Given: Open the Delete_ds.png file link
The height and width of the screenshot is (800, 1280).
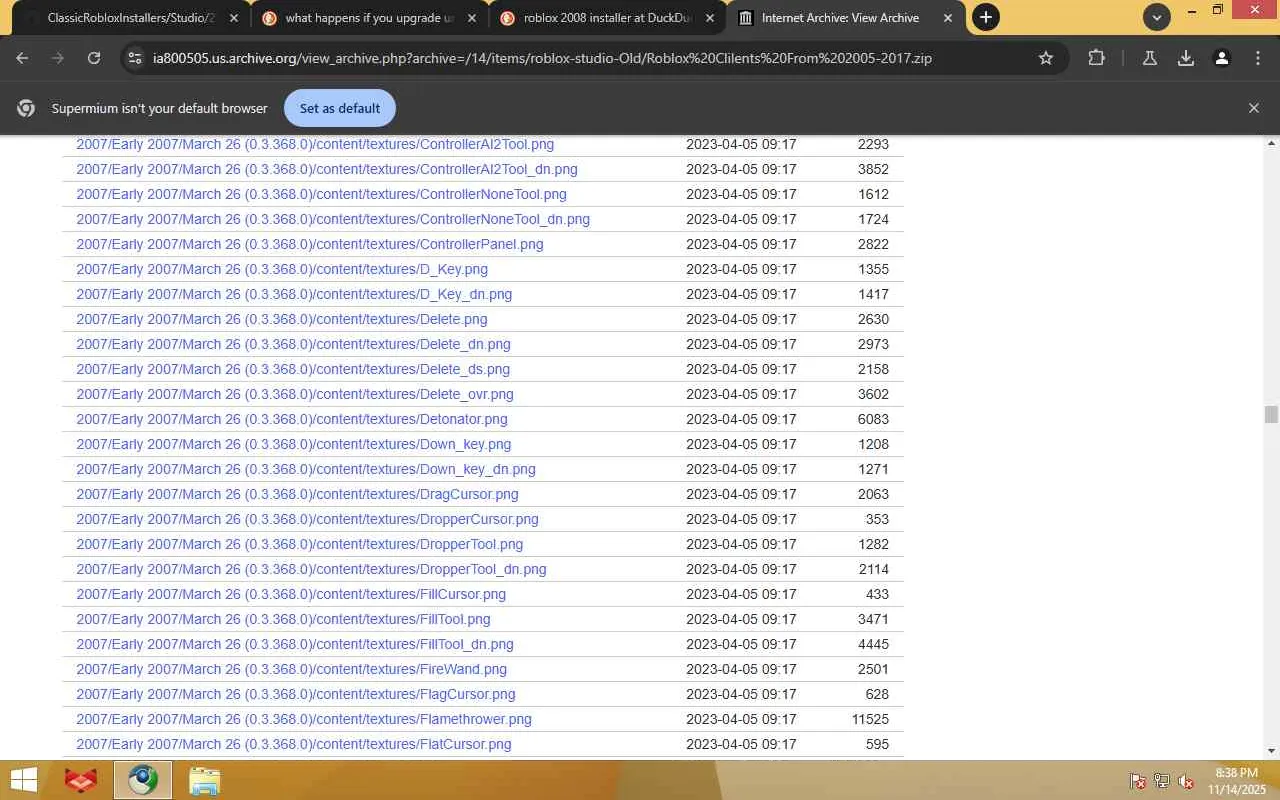Looking at the screenshot, I should click(293, 369).
